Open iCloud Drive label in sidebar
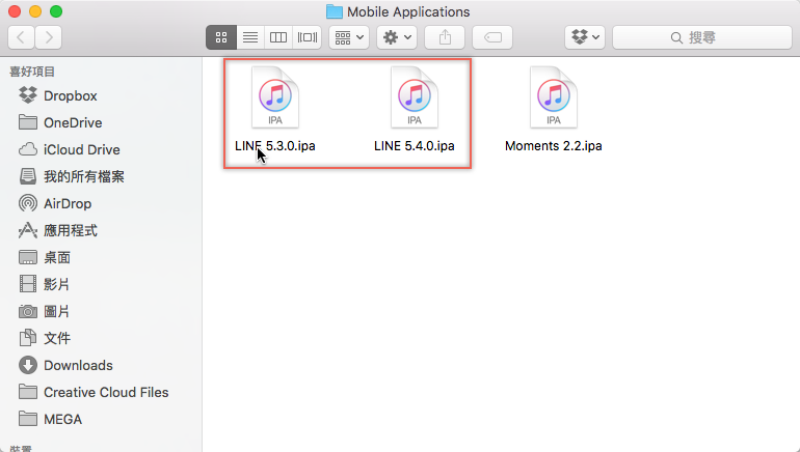 tap(82, 150)
